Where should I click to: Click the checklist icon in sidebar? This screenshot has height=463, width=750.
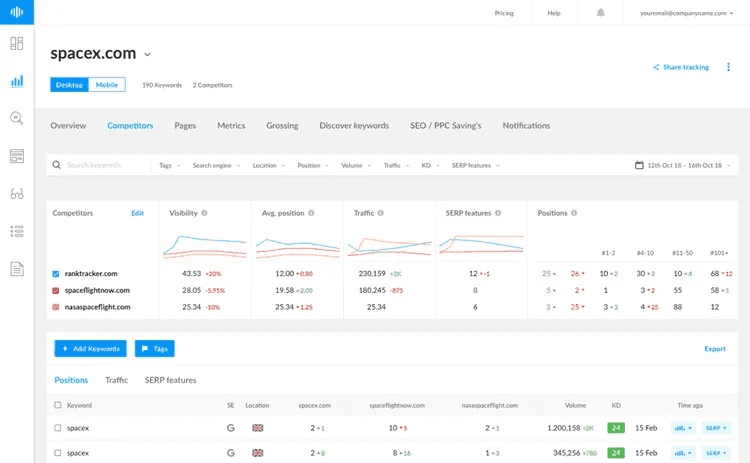[x=16, y=231]
